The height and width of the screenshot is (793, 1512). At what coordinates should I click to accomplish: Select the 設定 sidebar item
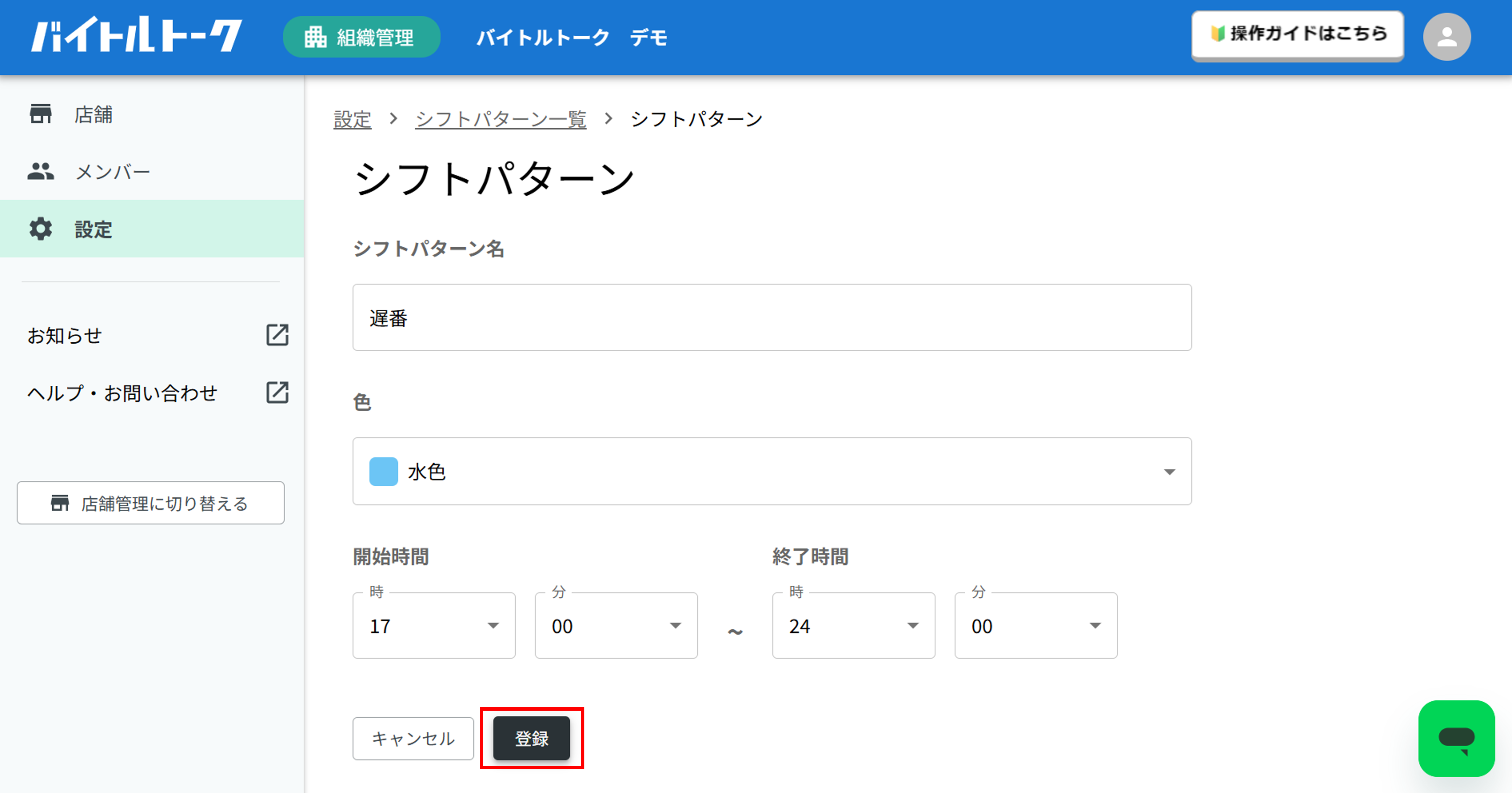(x=152, y=229)
